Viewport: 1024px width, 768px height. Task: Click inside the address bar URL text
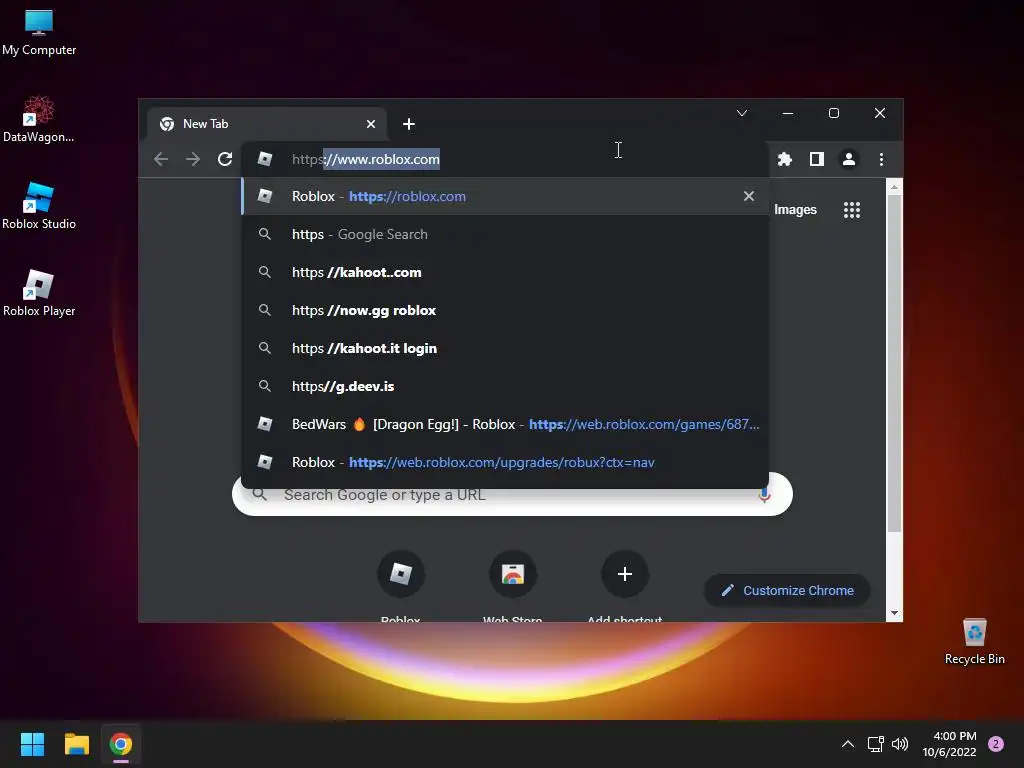pyautogui.click(x=366, y=159)
